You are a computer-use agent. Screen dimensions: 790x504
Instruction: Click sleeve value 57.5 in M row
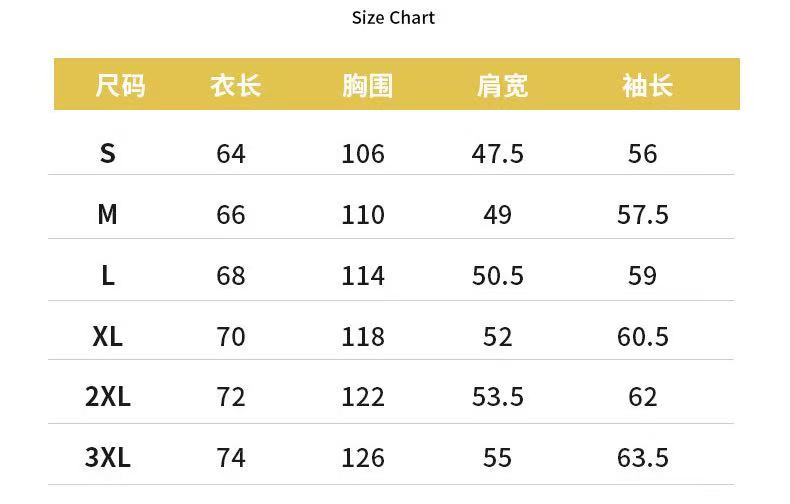click(643, 215)
